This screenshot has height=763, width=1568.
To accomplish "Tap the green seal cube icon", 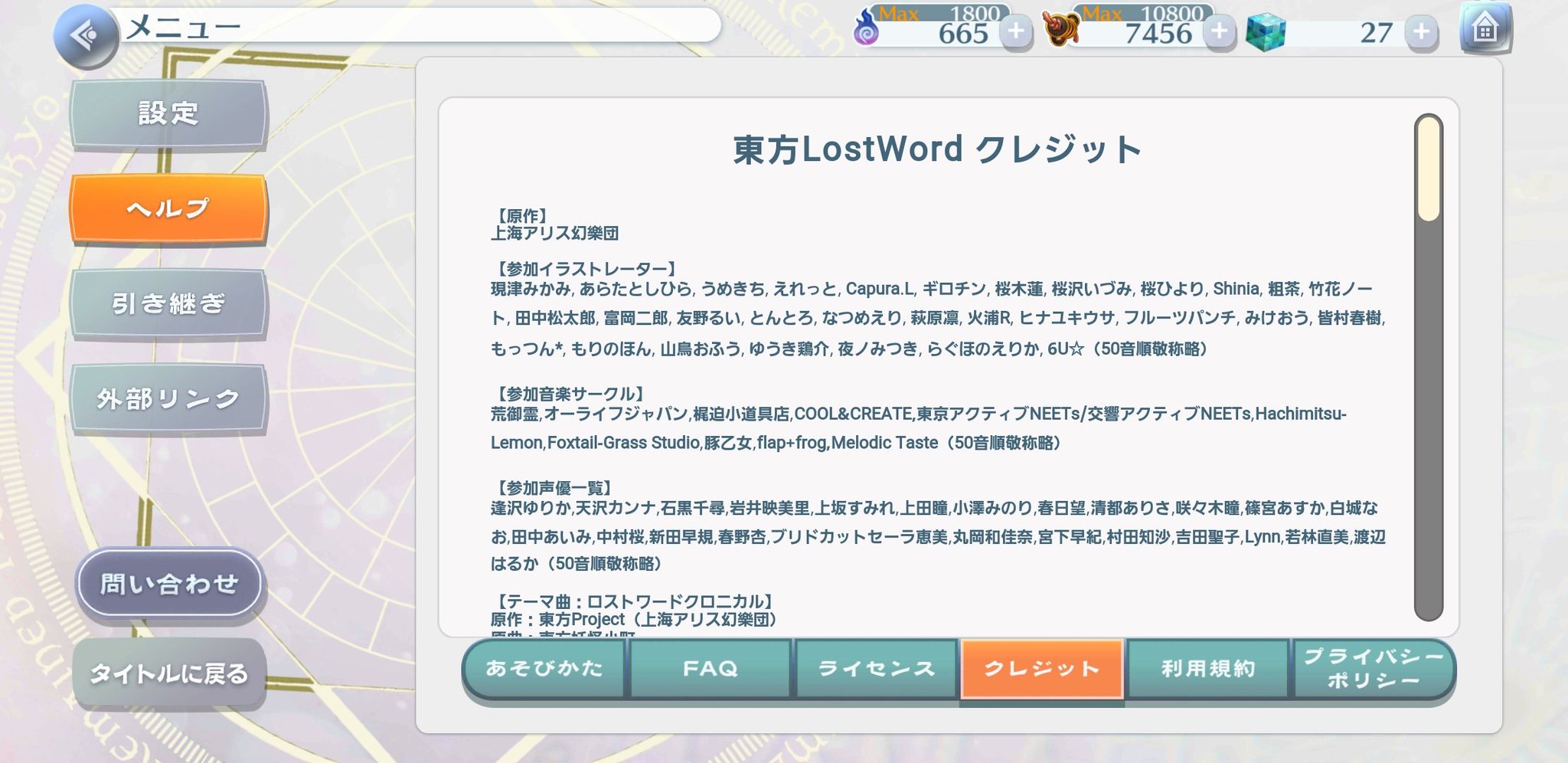I will click(1266, 33).
